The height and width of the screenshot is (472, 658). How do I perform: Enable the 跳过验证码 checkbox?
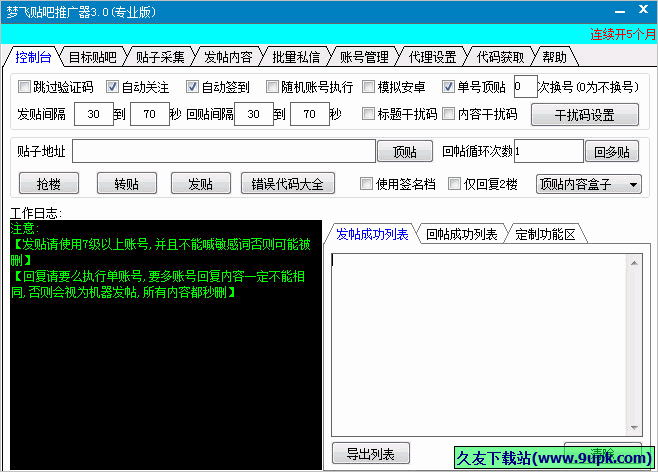24,87
